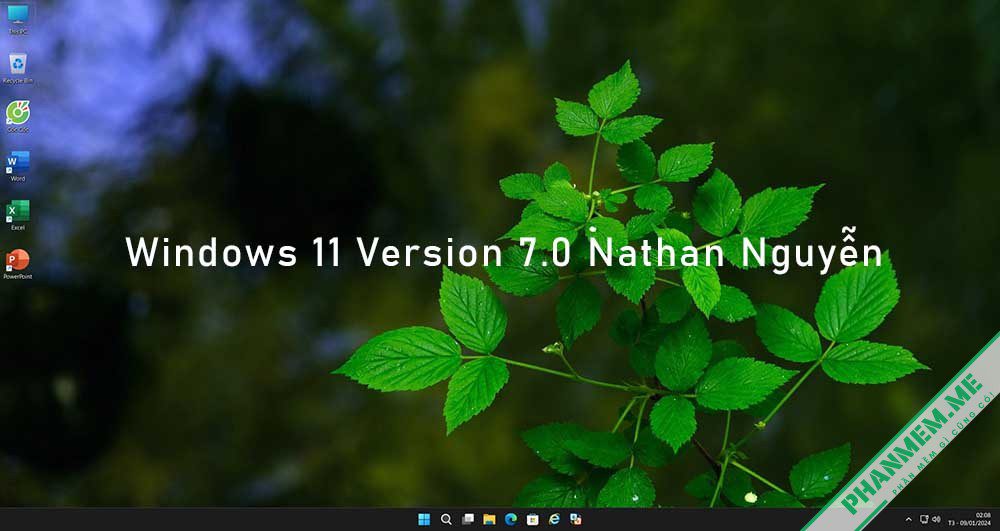Screen dimensions: 1000x531
Task: Open the volume control tray icon
Action: pyautogui.click(x=936, y=520)
